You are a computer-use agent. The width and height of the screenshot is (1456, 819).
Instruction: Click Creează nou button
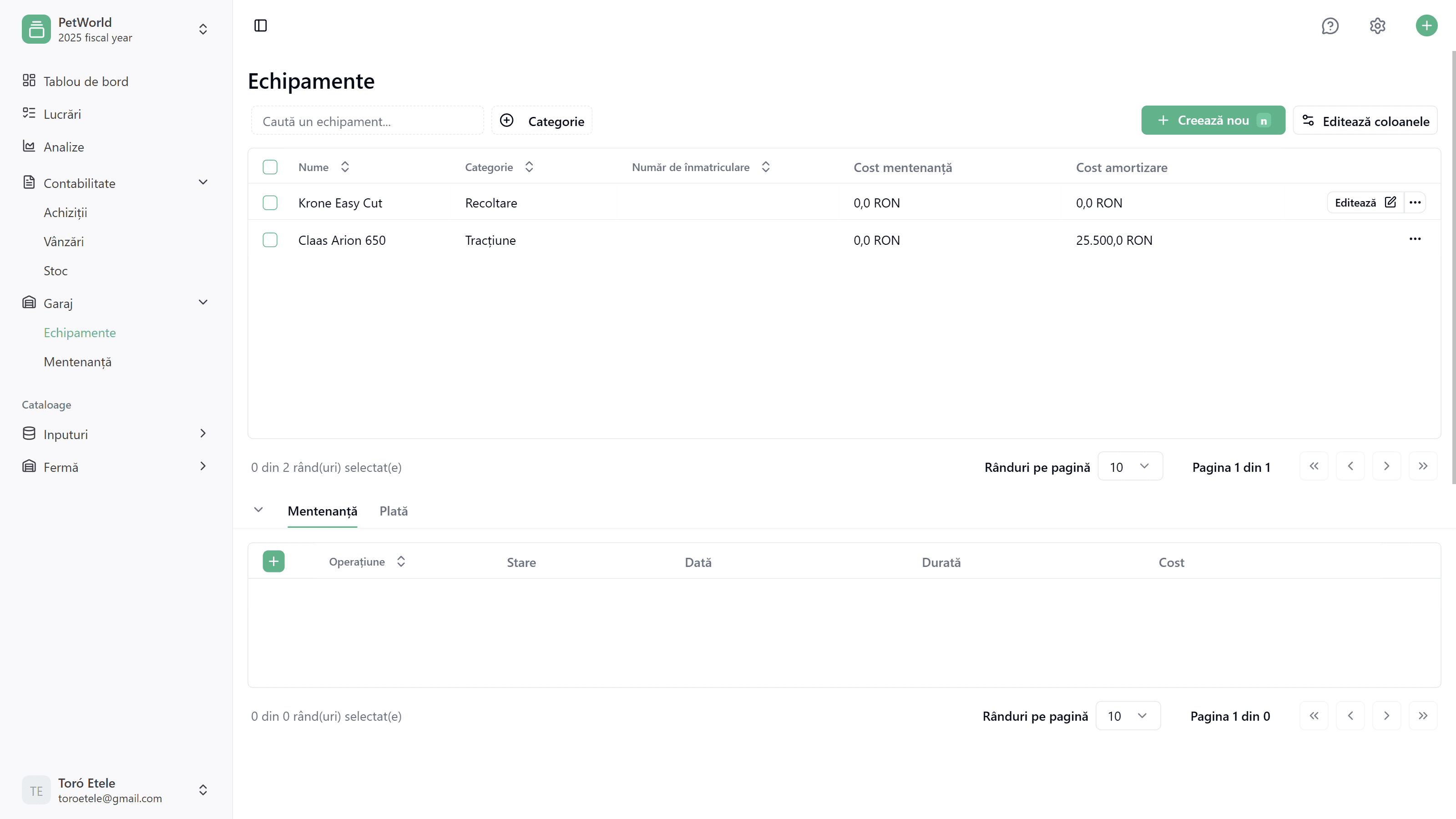1213,121
